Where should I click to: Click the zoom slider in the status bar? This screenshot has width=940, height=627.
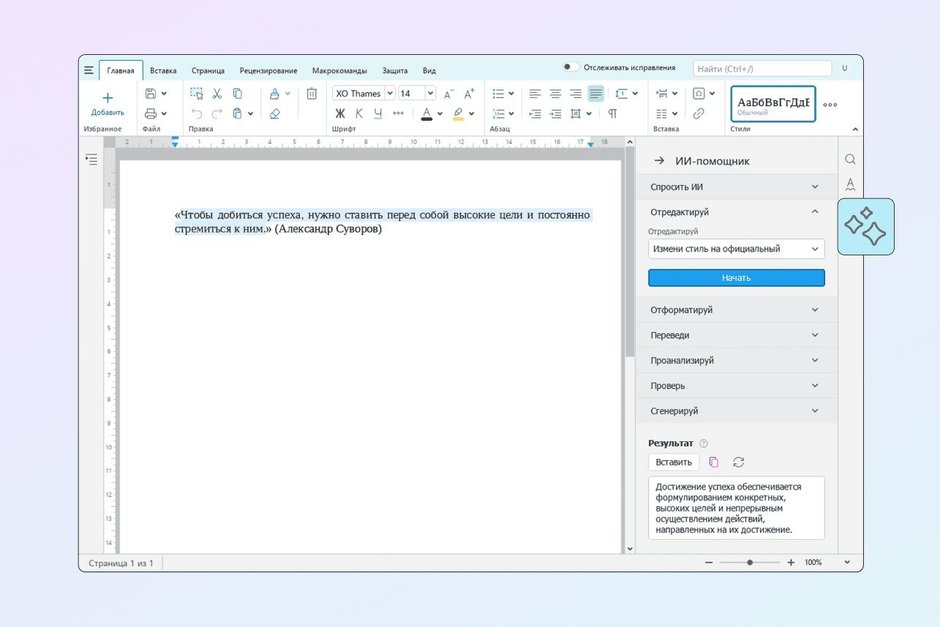tap(749, 563)
